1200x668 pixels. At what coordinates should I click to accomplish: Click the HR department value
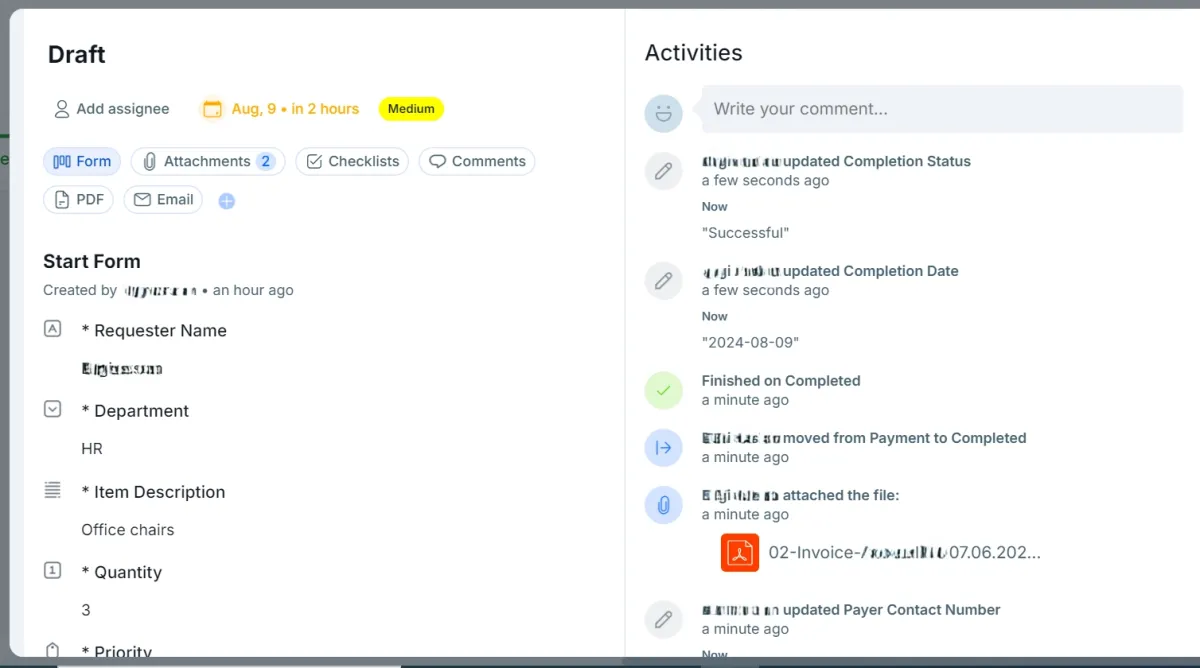(92, 449)
